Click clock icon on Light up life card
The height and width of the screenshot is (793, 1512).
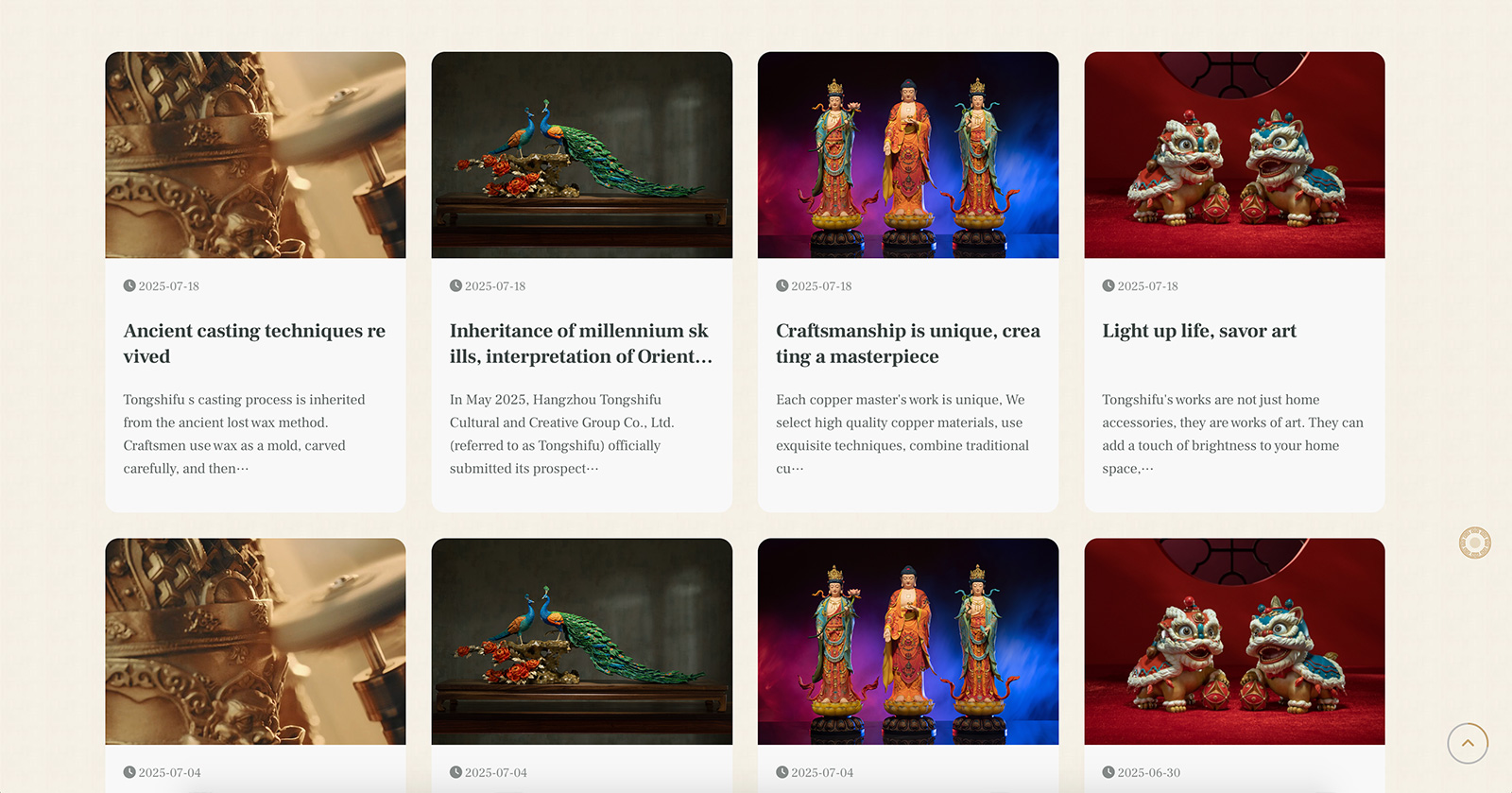point(1108,285)
